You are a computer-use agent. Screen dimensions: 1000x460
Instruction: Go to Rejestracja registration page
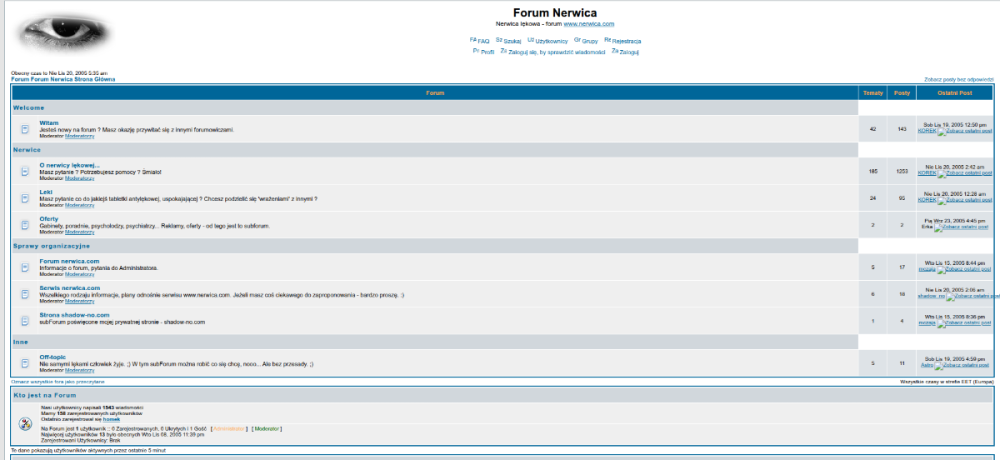point(626,41)
